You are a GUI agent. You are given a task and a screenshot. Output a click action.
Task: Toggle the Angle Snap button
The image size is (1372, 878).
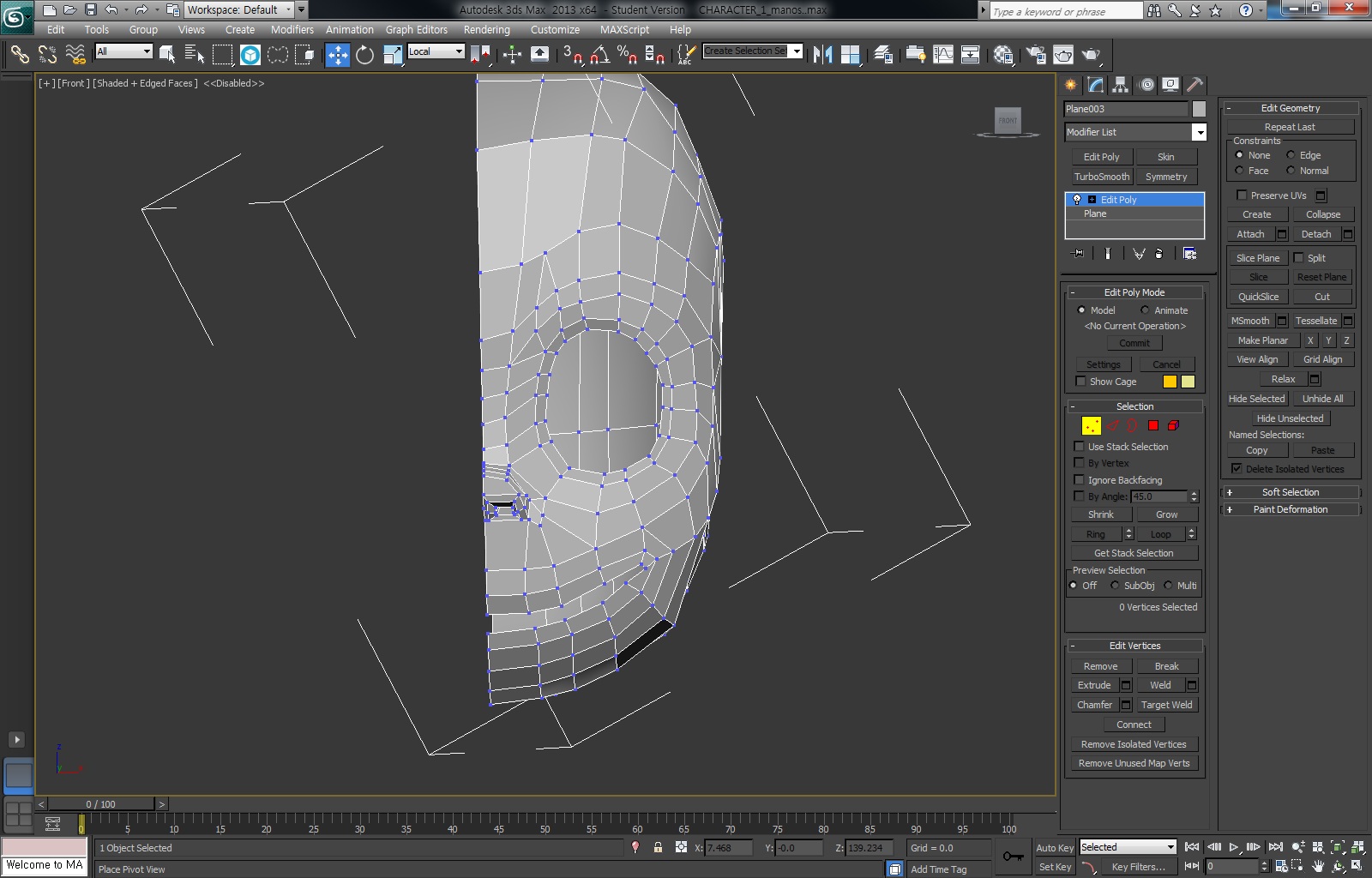(600, 55)
